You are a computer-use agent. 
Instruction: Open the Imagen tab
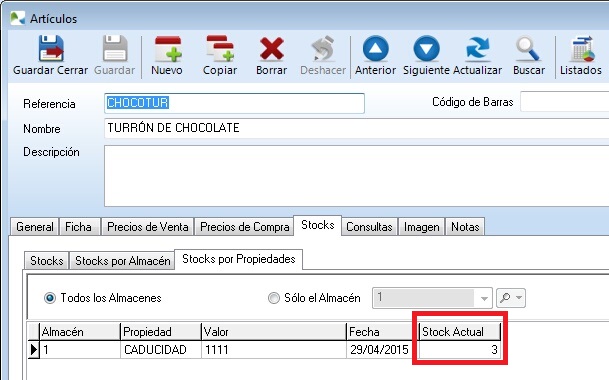422,227
